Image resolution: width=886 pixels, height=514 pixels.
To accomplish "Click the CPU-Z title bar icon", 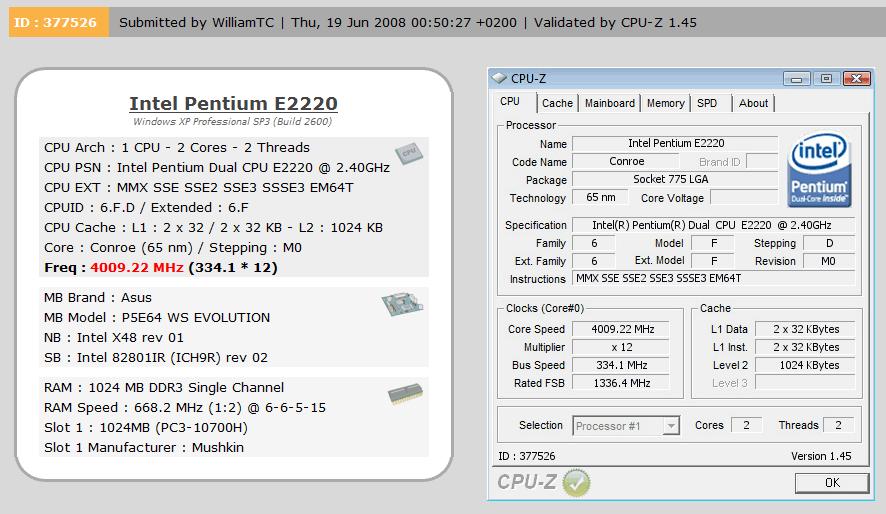I will pyautogui.click(x=498, y=78).
